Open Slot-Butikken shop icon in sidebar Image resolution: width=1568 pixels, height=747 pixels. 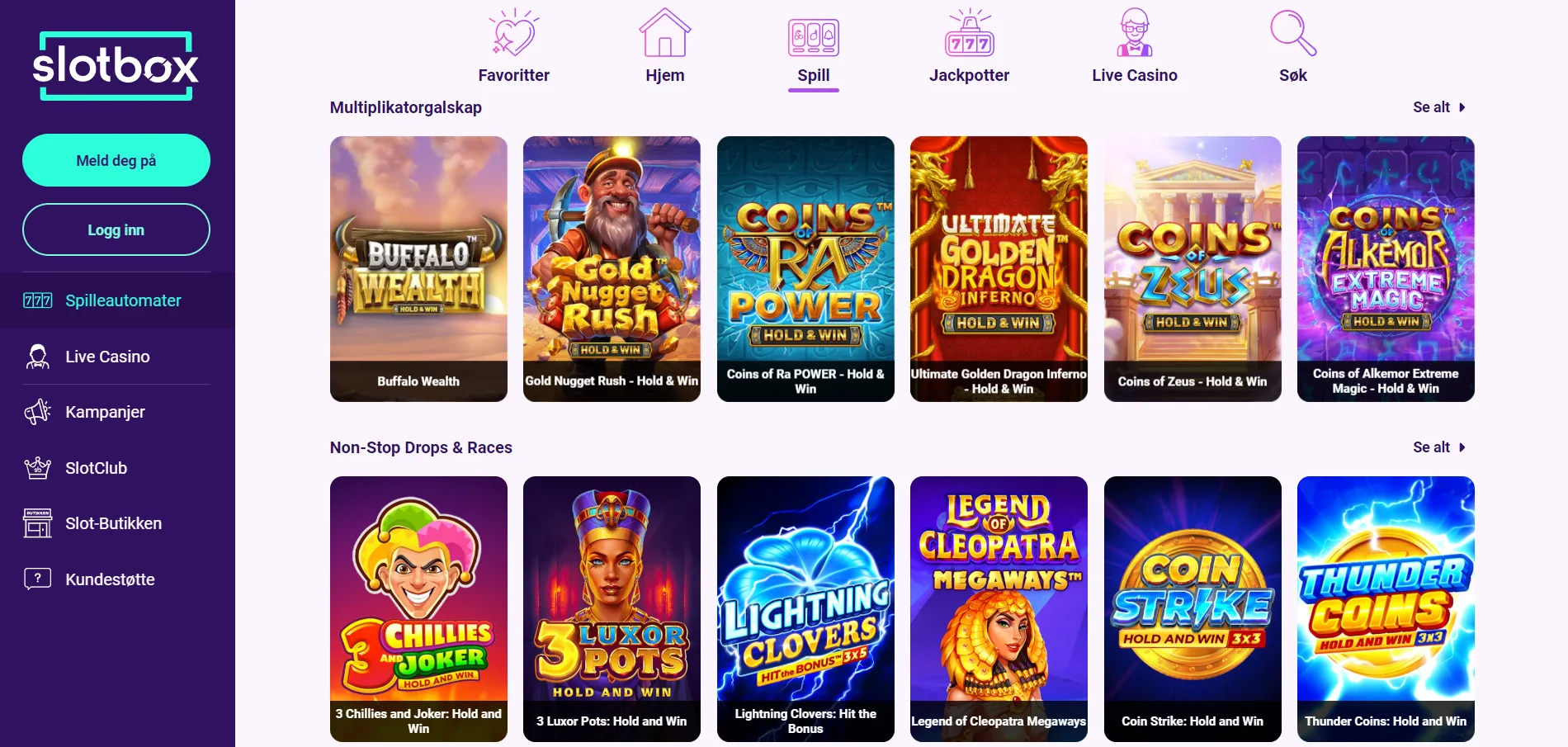click(37, 523)
